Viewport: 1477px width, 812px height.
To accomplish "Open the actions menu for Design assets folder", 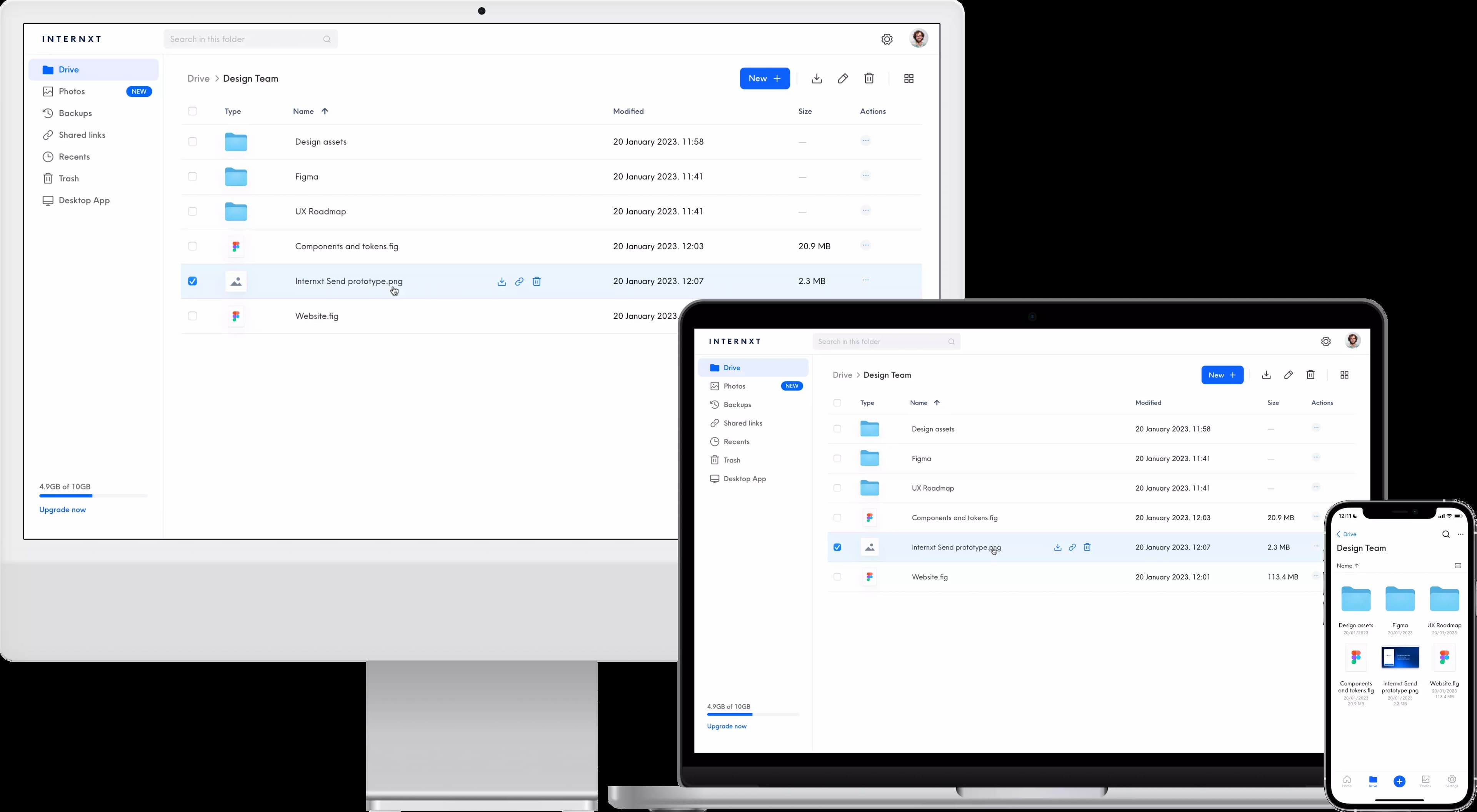I will point(866,141).
